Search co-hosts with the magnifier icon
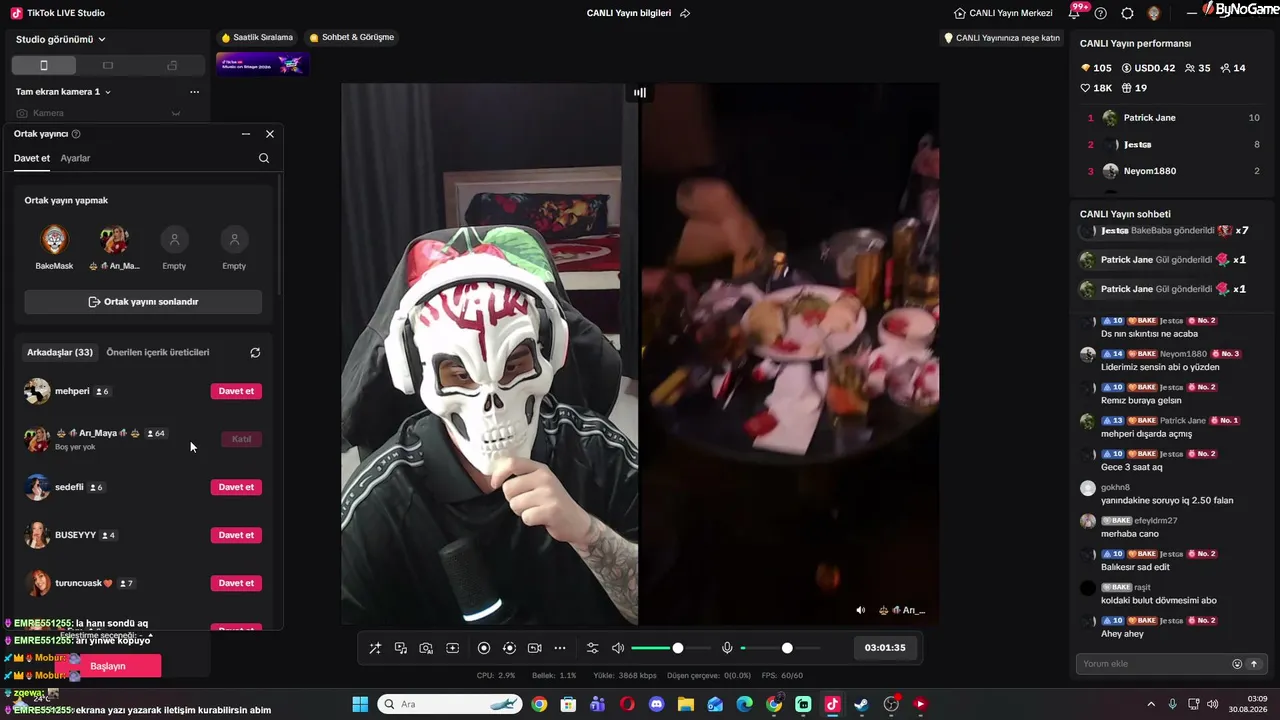This screenshot has height=720, width=1280. click(x=264, y=158)
